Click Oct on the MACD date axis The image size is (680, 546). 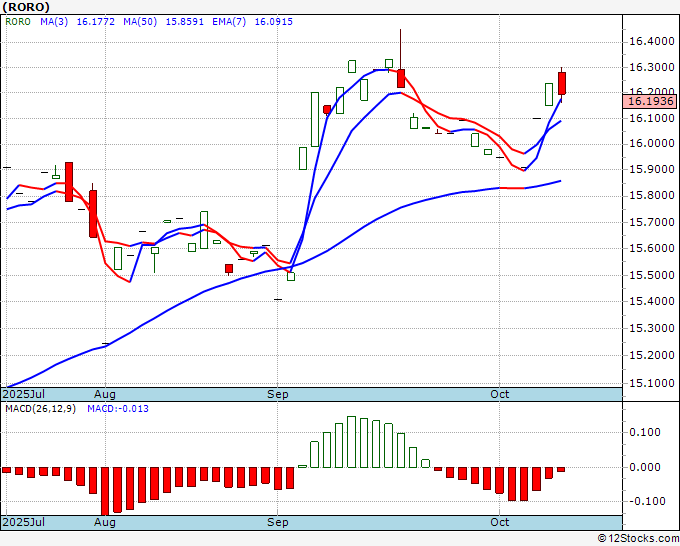500,522
